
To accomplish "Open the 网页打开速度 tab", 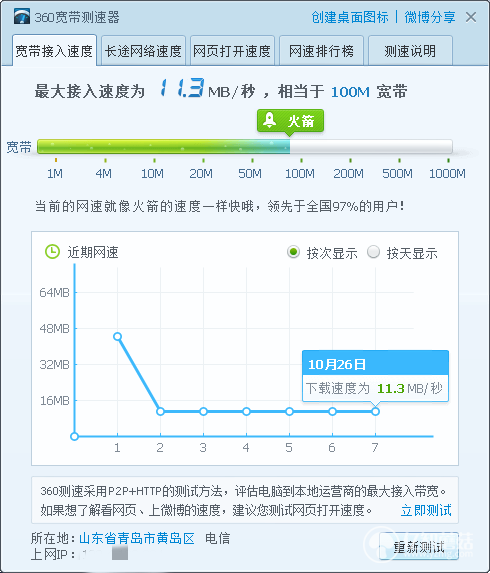I will coord(232,51).
